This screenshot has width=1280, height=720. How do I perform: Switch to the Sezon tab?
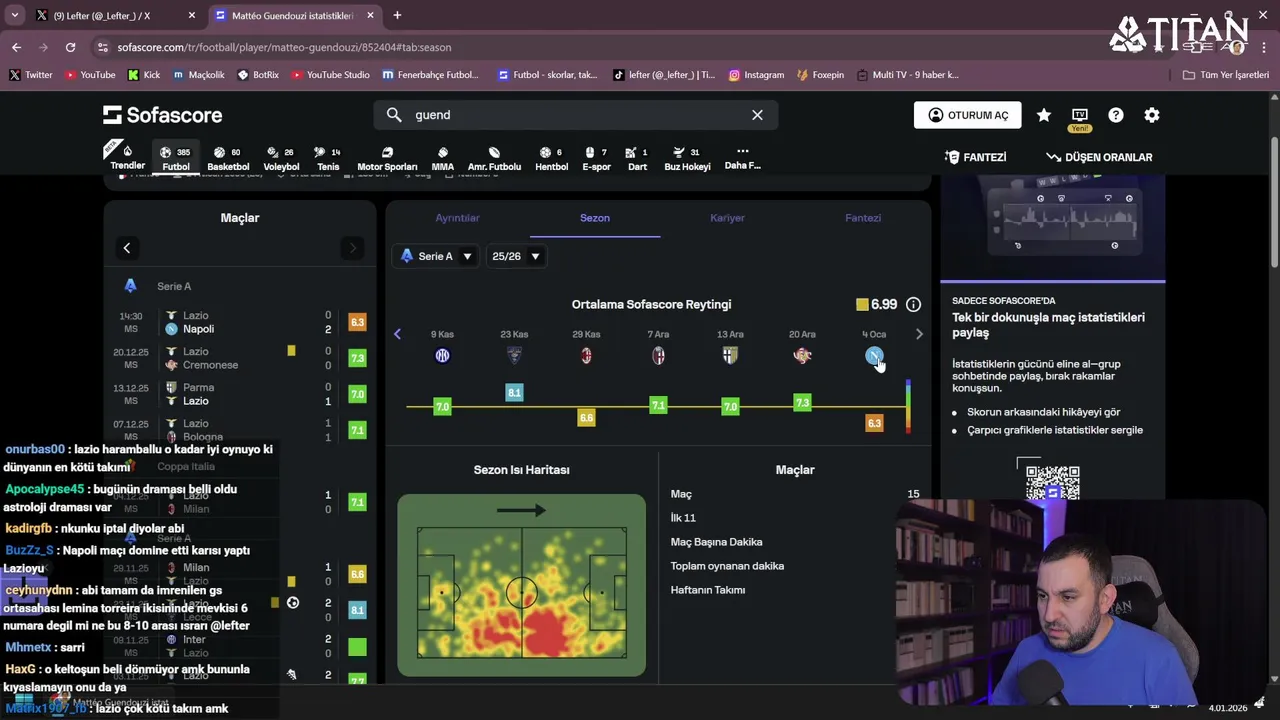(594, 218)
